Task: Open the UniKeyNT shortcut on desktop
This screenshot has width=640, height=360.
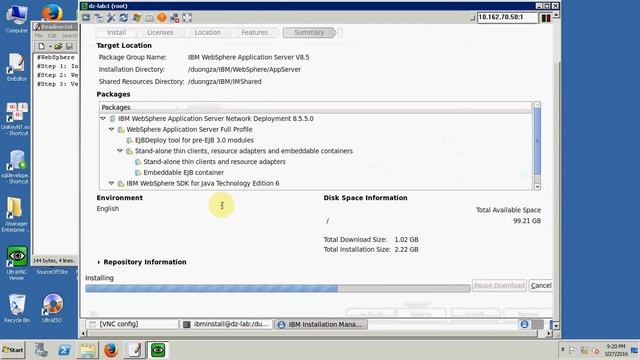Action: coord(16,118)
